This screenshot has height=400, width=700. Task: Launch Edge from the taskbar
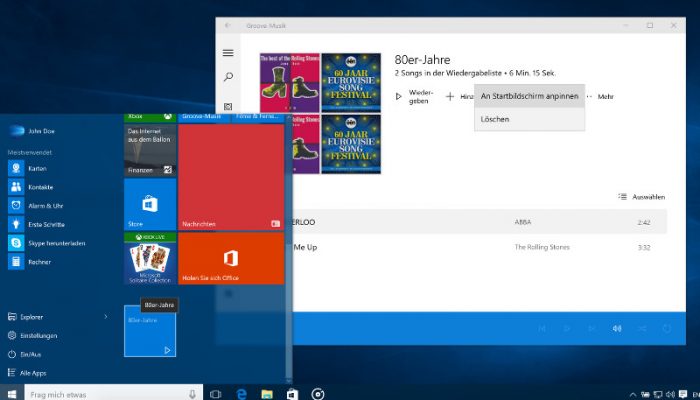tap(242, 394)
